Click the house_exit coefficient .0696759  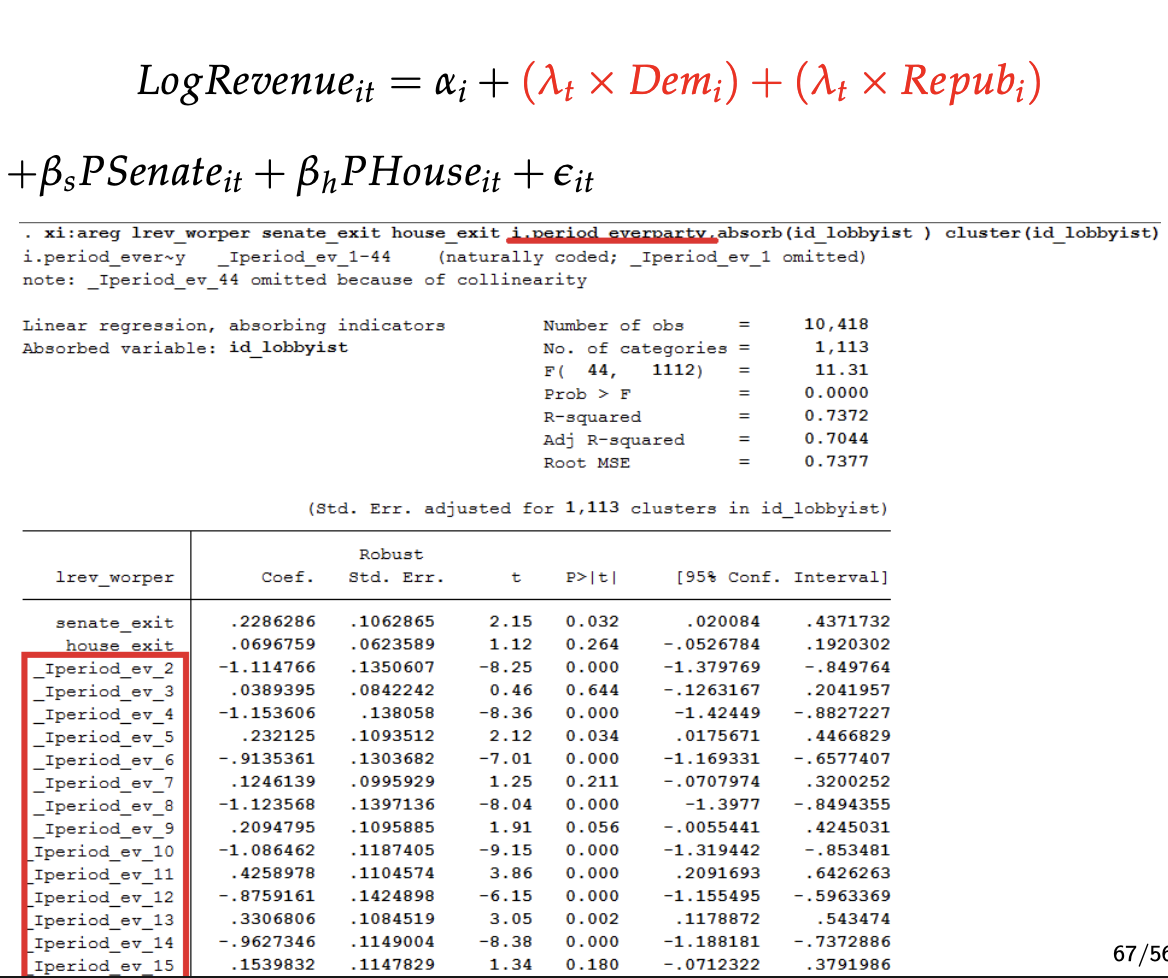(273, 644)
